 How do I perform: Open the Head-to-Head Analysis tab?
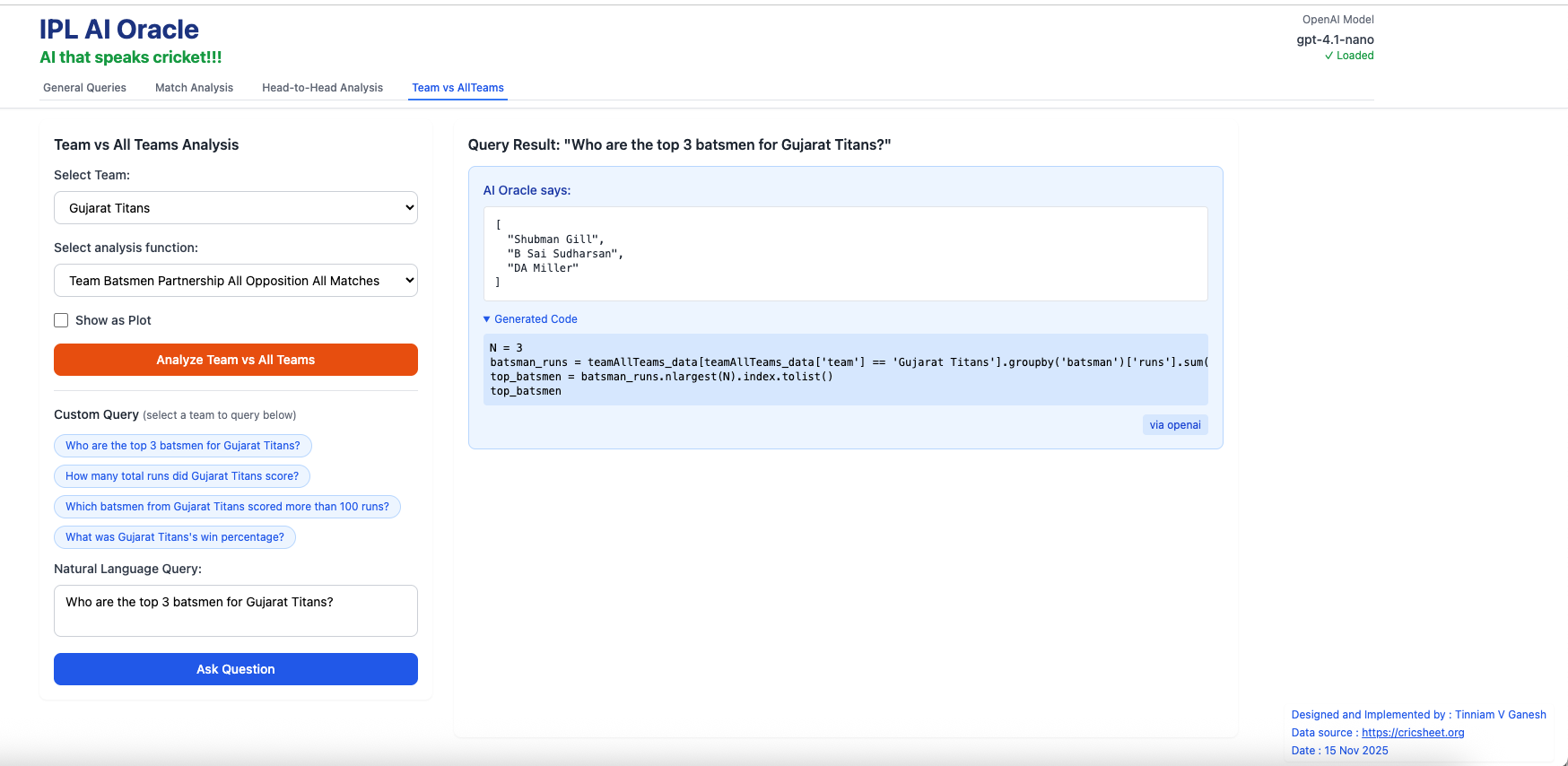(322, 88)
